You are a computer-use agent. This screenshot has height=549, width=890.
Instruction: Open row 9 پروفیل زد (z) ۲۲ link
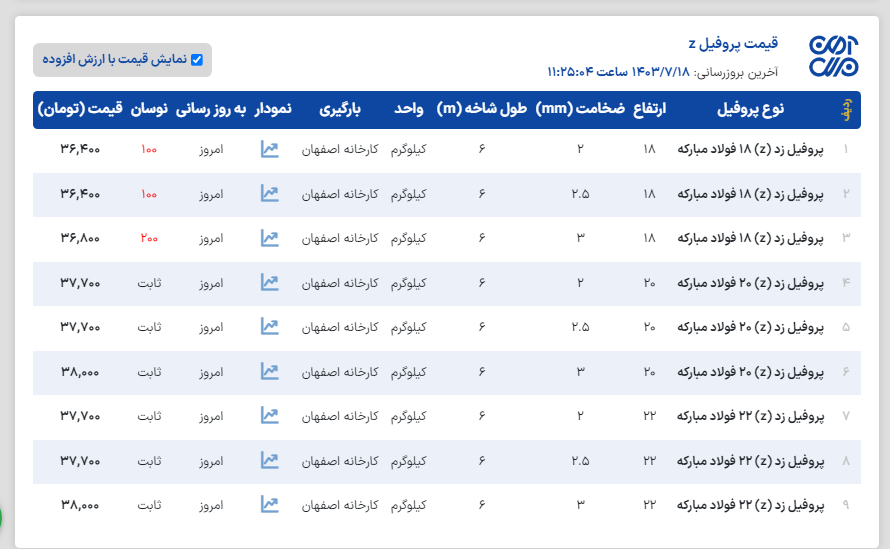[x=751, y=506]
